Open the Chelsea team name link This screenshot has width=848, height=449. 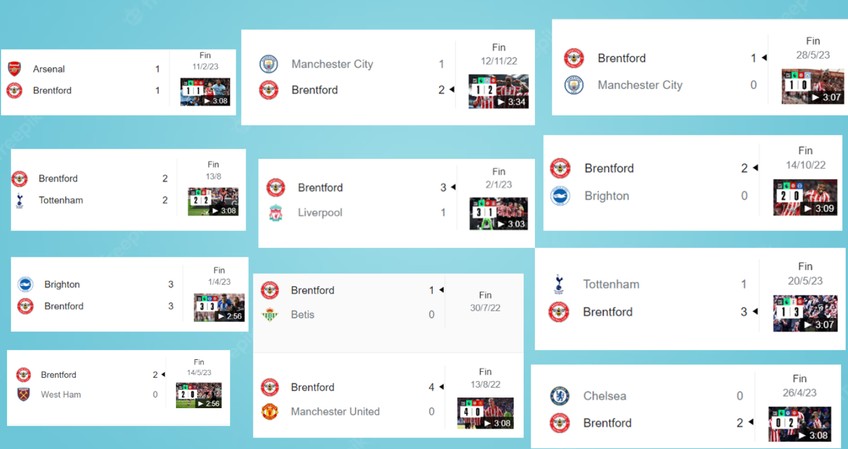[604, 396]
